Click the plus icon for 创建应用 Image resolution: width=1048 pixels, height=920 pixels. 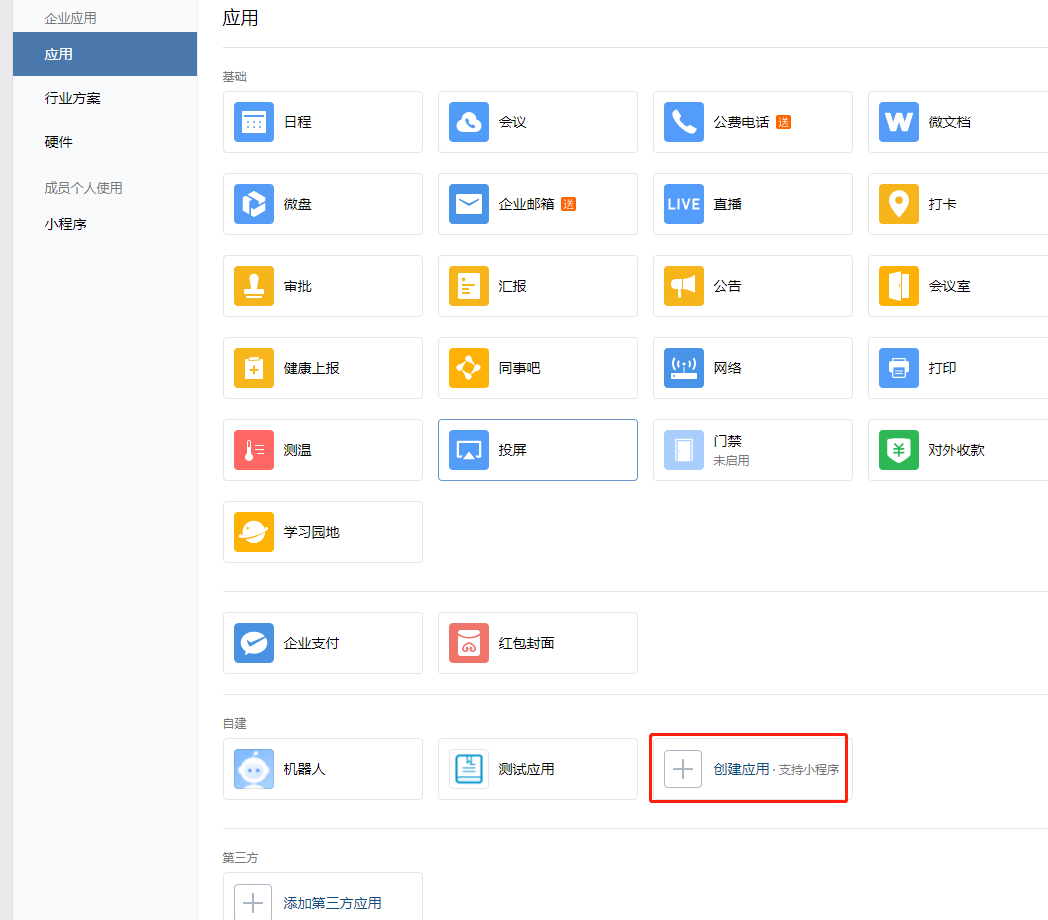pos(682,769)
